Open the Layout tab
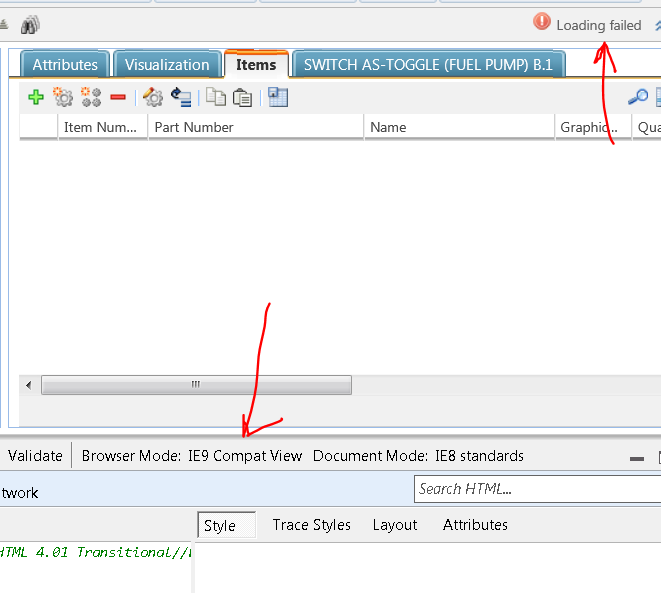 395,525
